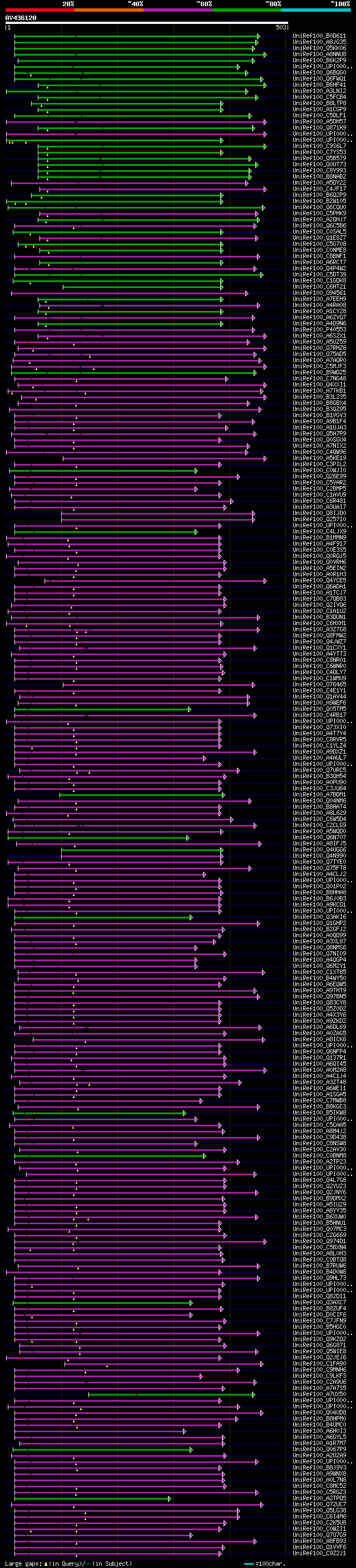Choose the UniRef100_A2QHJ7 row label
Viewport: 356px width, 1568px height.
319,219
